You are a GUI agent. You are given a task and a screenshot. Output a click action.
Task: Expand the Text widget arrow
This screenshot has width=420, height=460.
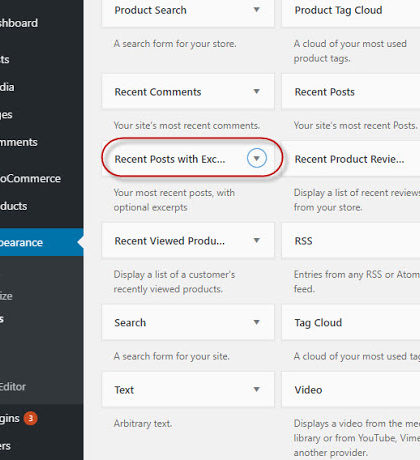coord(257,389)
